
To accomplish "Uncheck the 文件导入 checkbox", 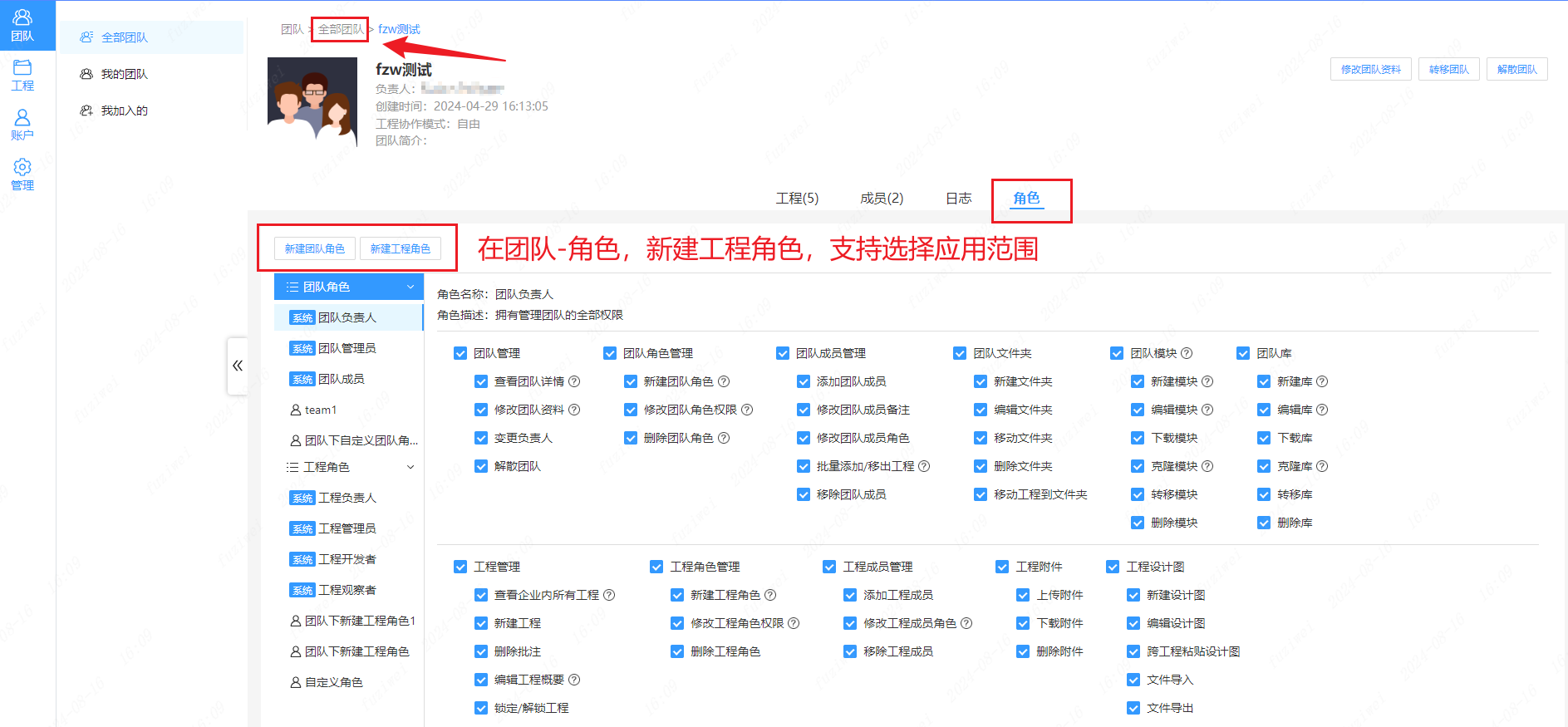I will pos(1133,680).
